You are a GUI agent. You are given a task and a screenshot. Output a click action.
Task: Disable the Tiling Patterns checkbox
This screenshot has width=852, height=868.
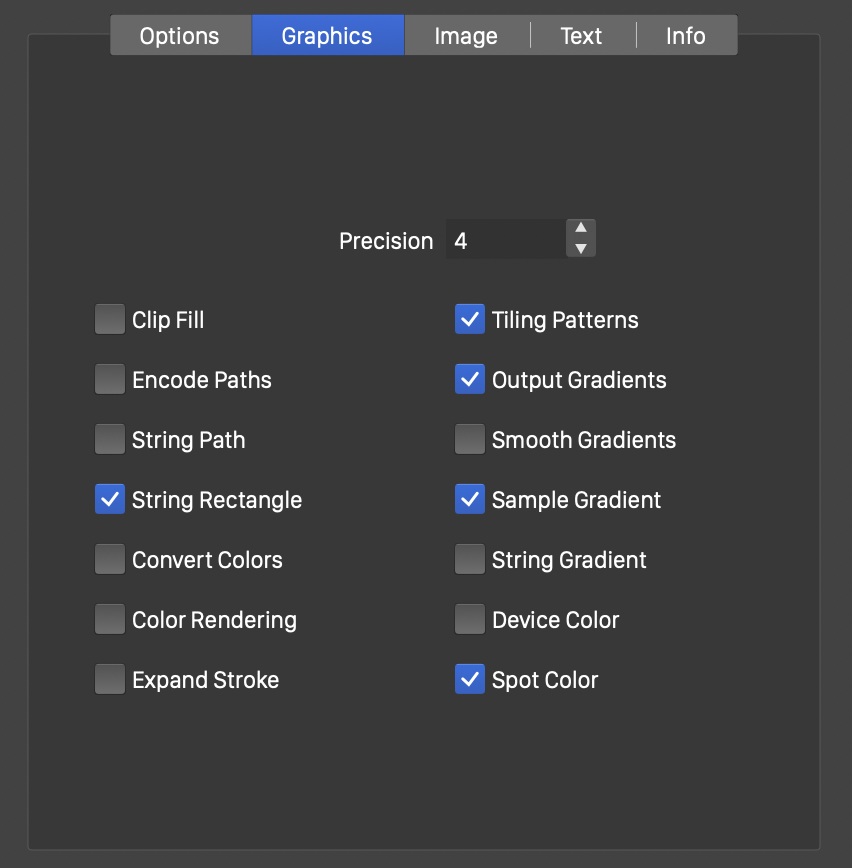(x=470, y=320)
